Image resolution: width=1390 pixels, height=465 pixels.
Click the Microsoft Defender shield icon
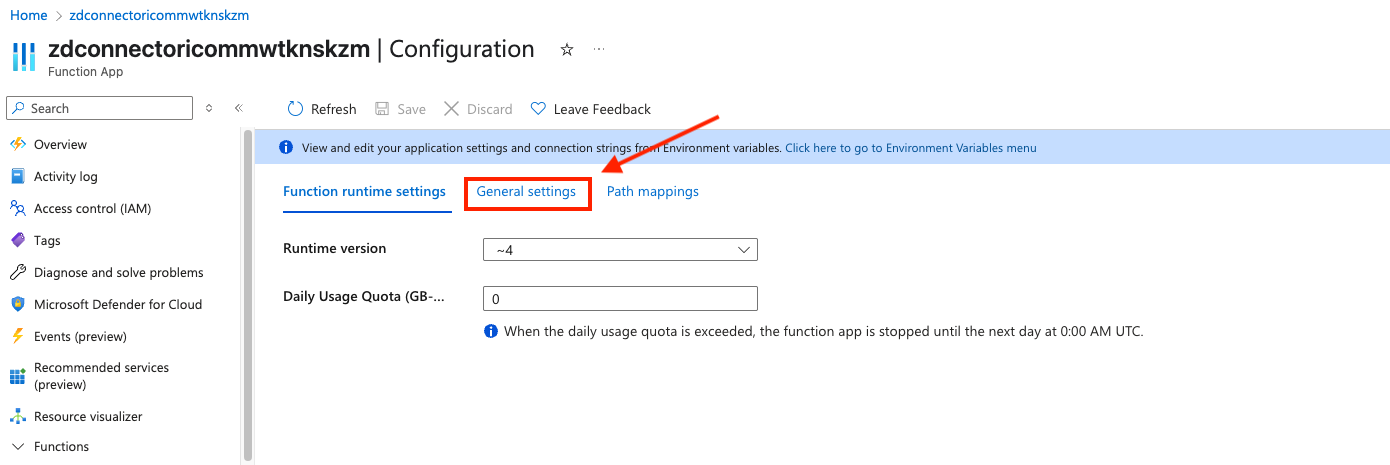(17, 304)
